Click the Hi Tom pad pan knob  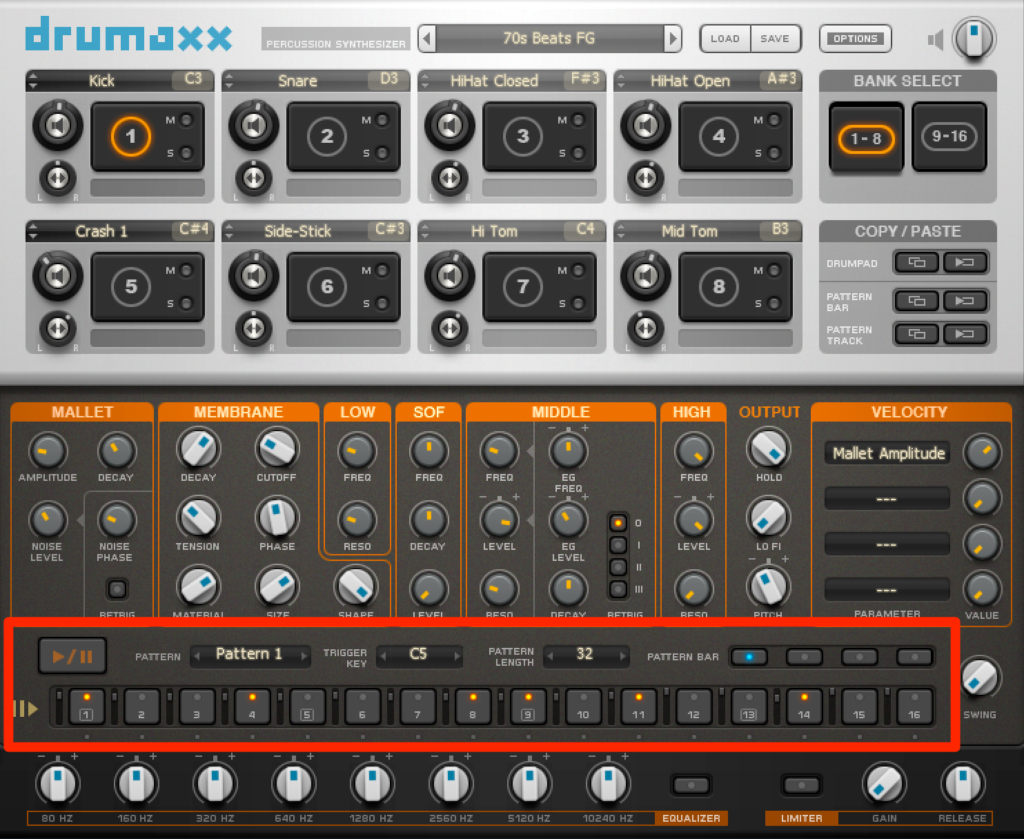[x=450, y=328]
